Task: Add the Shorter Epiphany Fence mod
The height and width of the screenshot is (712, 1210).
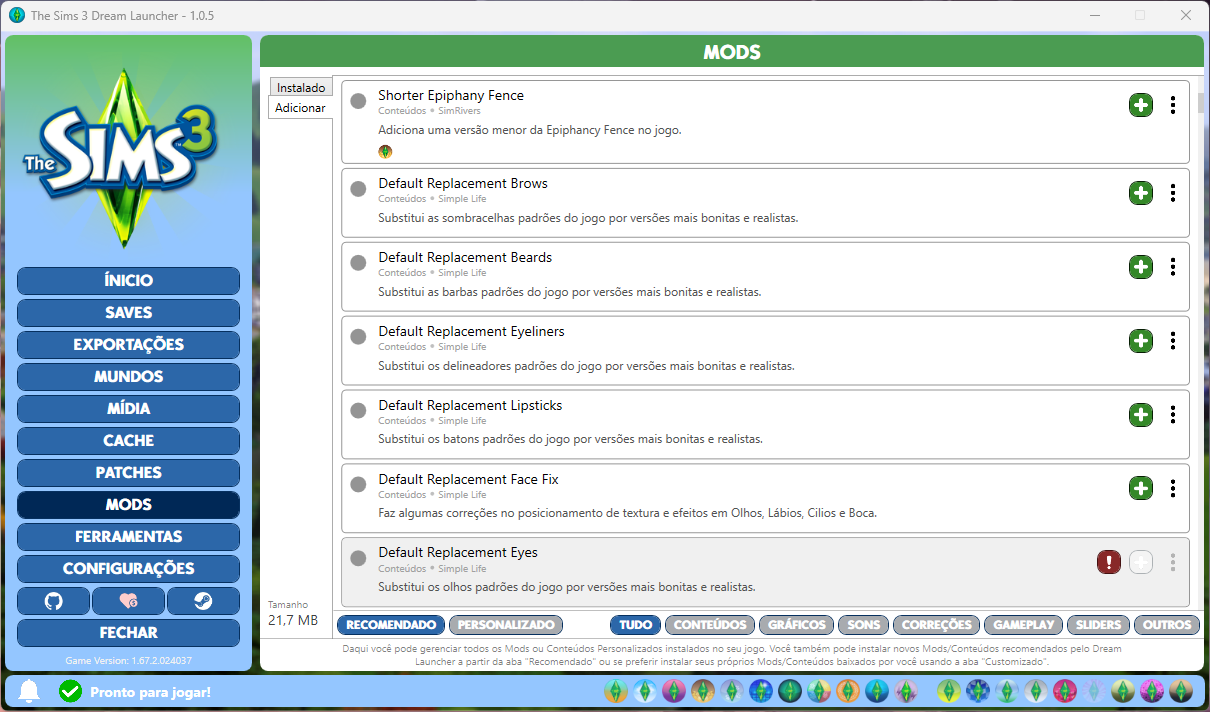Action: point(1141,105)
